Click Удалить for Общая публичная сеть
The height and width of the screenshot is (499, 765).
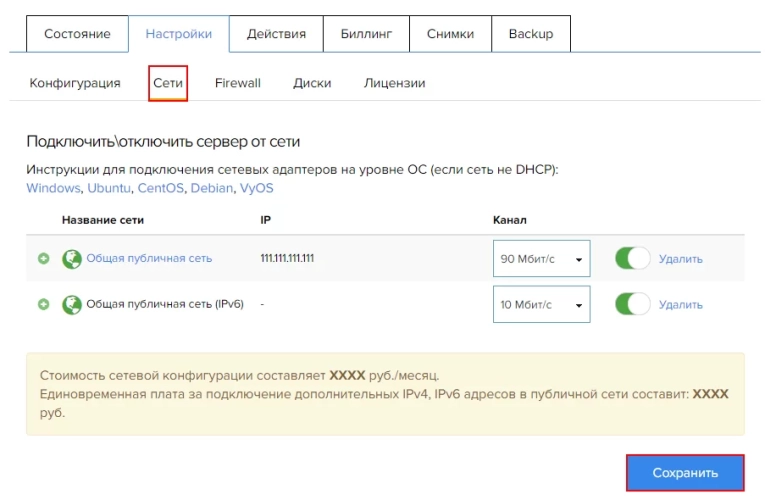[681, 259]
